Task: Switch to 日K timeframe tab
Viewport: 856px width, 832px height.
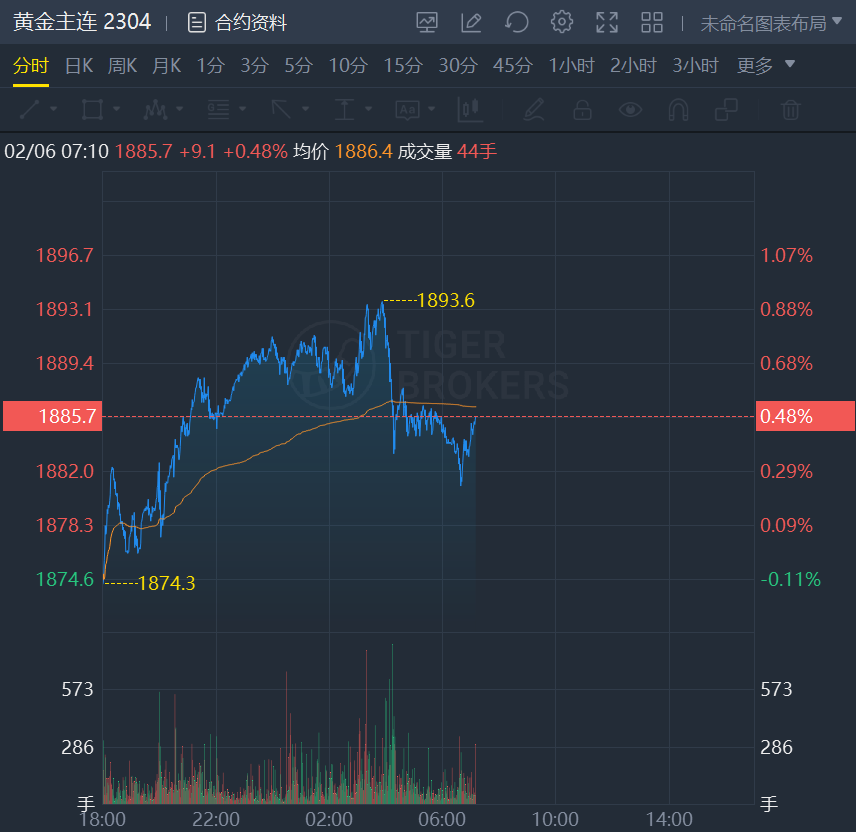Action: [x=79, y=66]
